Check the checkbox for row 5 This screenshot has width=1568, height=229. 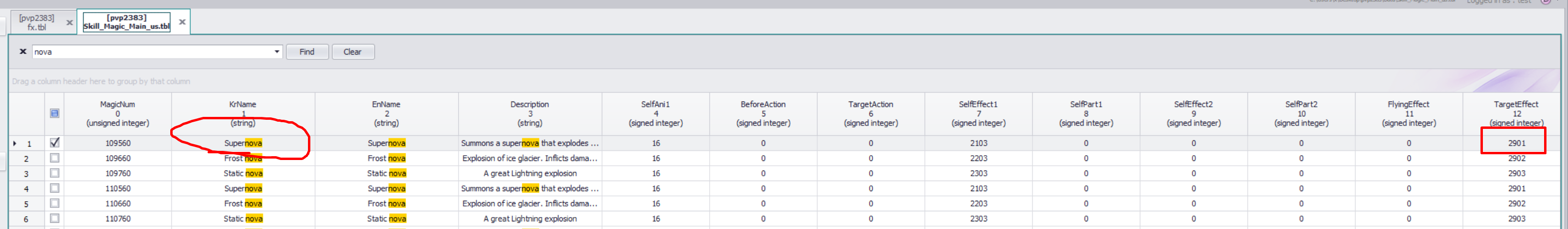pyautogui.click(x=54, y=204)
